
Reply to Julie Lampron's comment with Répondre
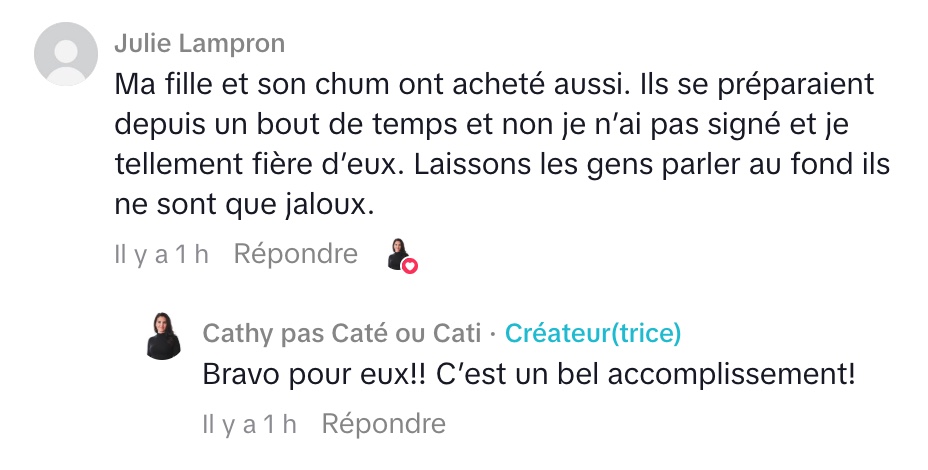295,254
